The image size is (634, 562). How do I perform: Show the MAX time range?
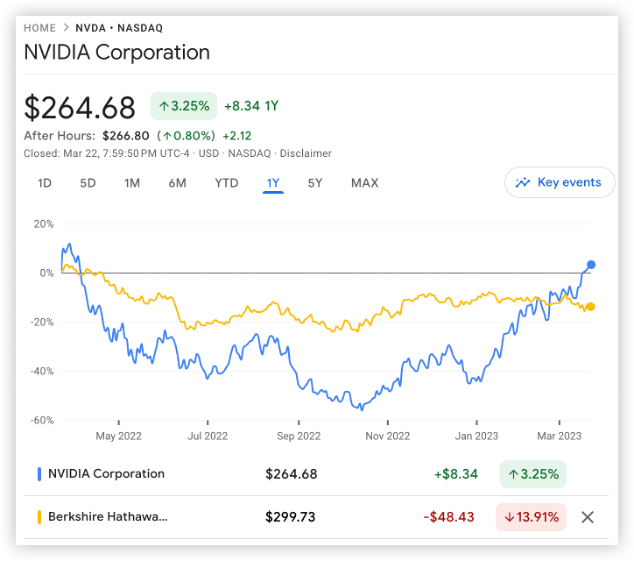point(364,183)
